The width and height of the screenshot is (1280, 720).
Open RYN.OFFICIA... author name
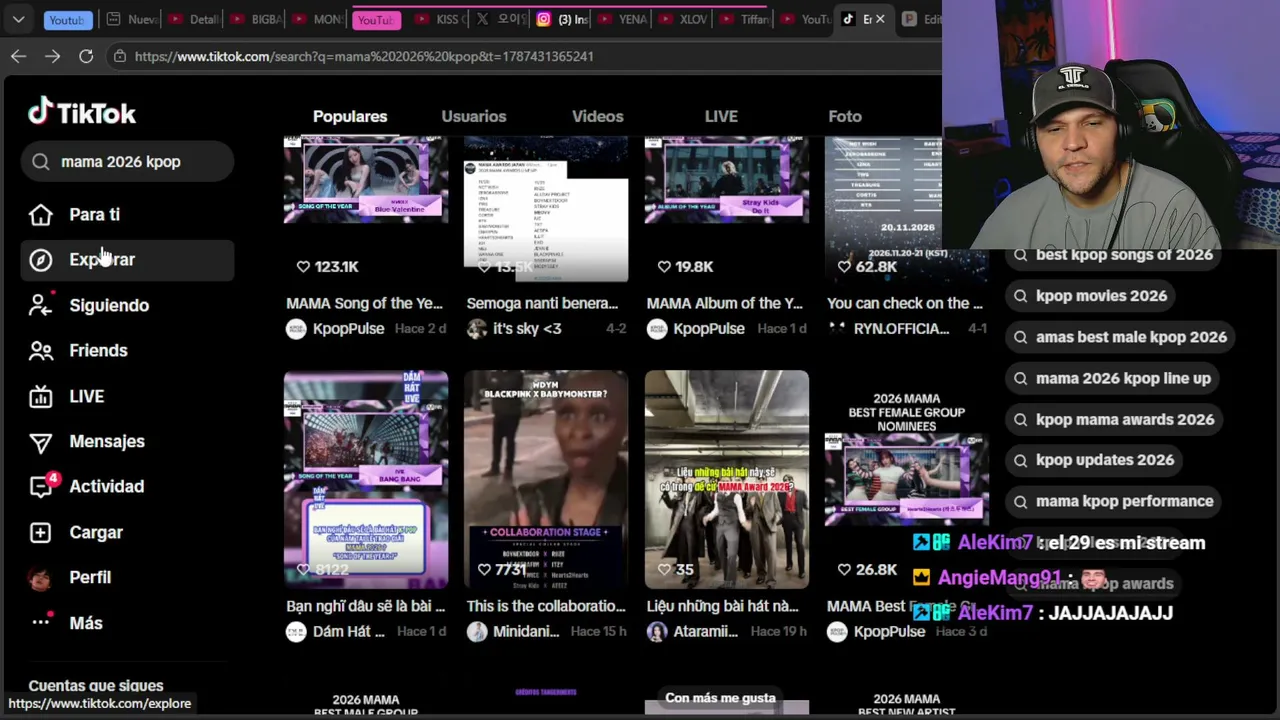(x=901, y=329)
